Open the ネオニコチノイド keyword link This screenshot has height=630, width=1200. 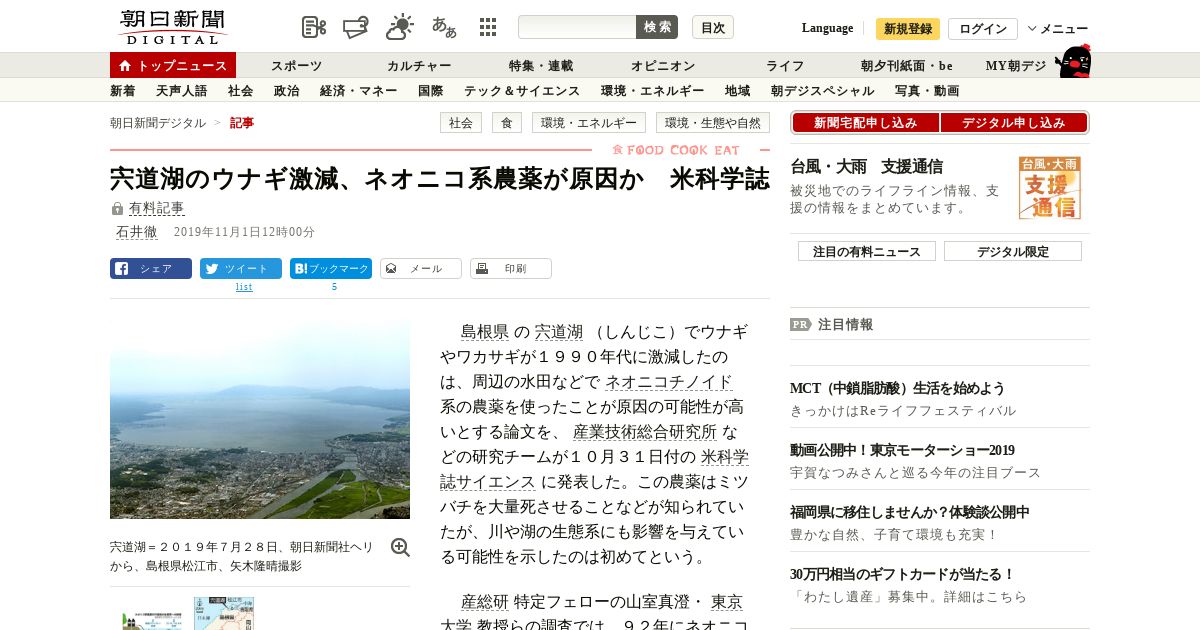[x=669, y=382]
